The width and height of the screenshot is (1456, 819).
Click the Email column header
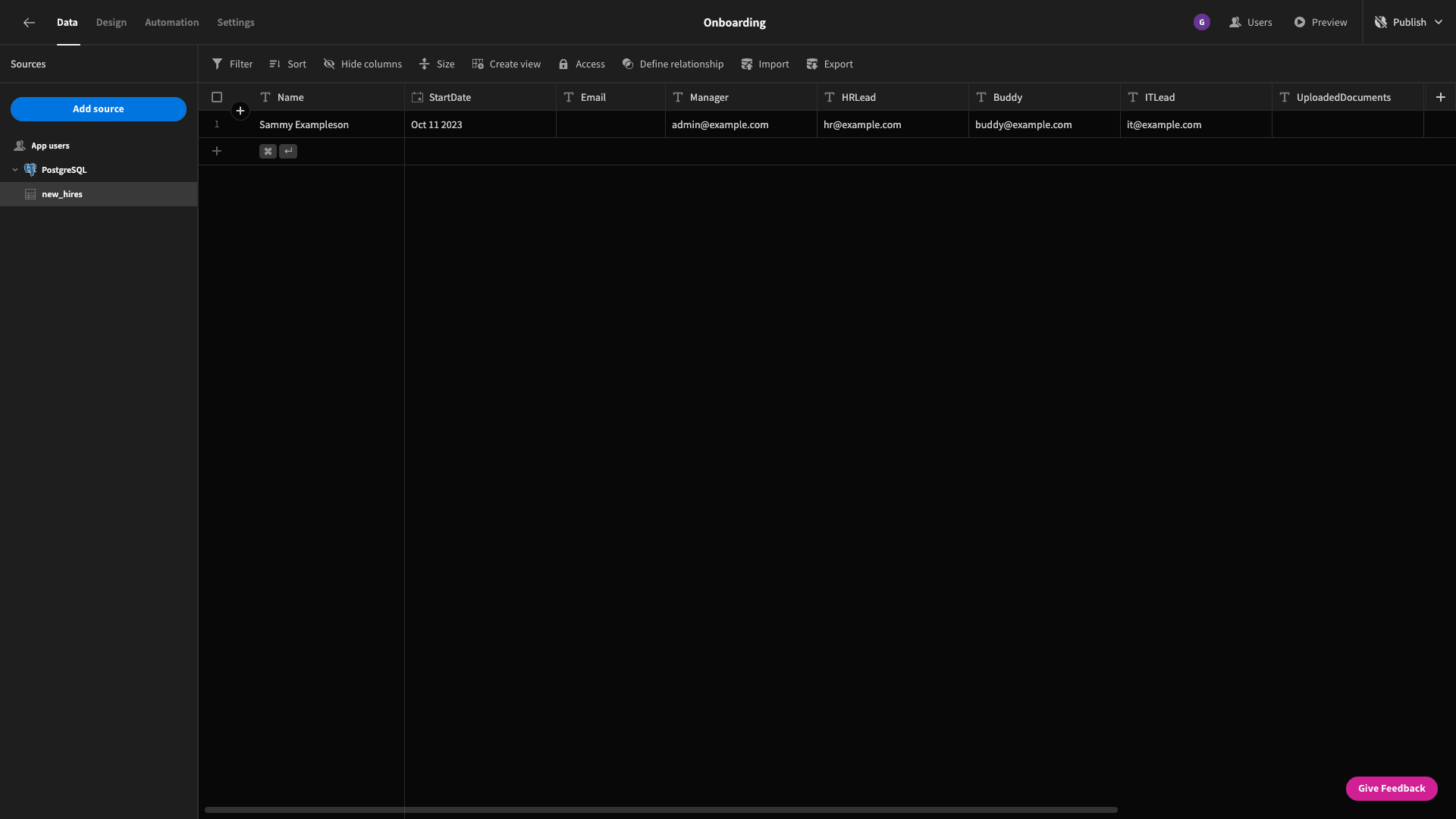(x=610, y=97)
